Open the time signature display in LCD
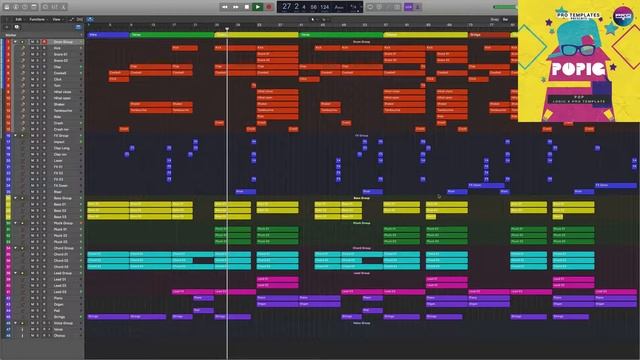Screen dimensions: 640x360 (x=353, y=7)
